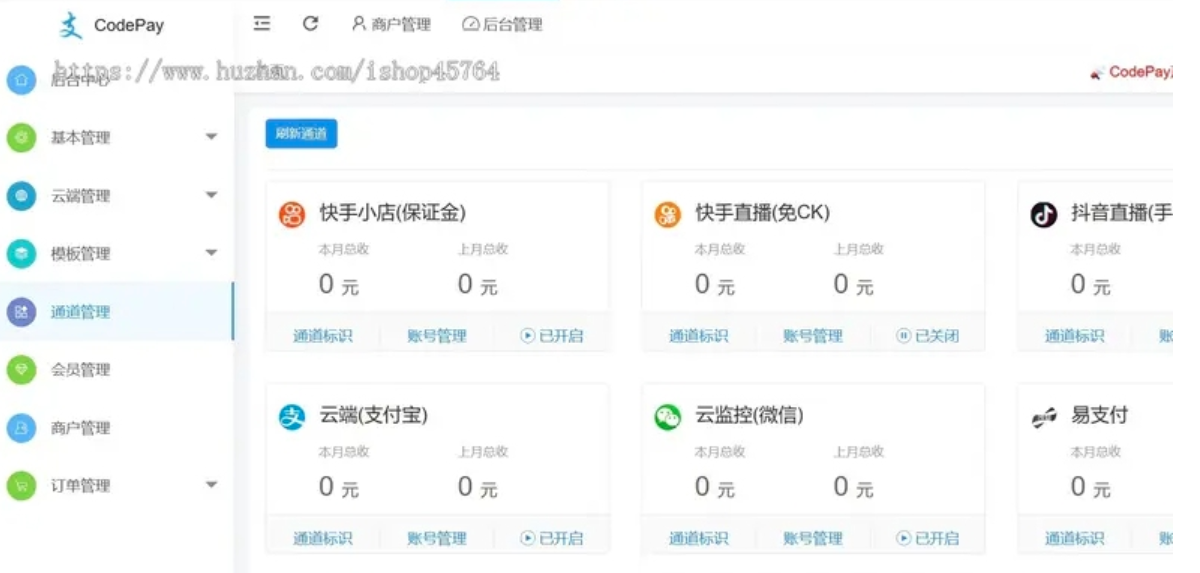Screen dimensions: 1200x573
Task: Click the 云端(支付宝) Alipay logo icon
Action: click(292, 417)
